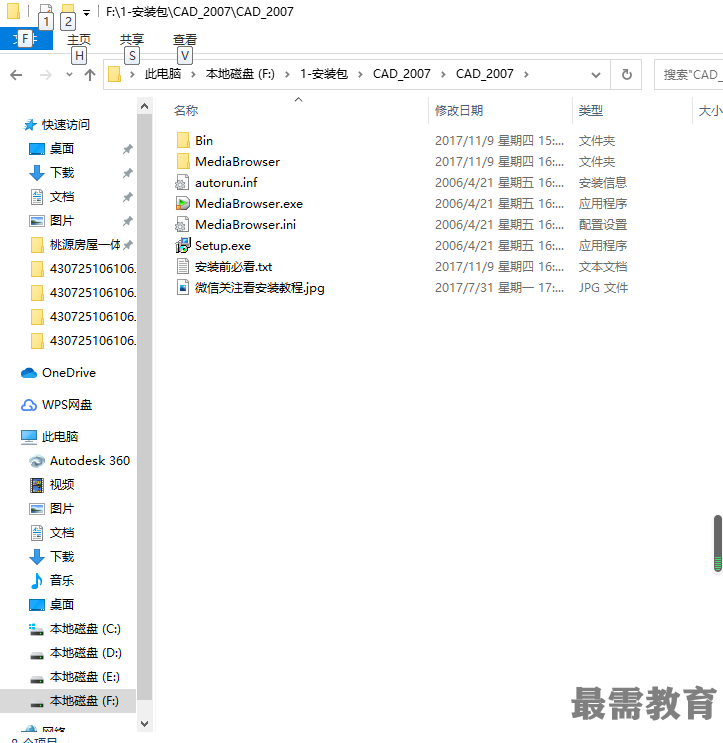Open the 文件 ribbon tab
723x743 pixels.
pos(26,38)
